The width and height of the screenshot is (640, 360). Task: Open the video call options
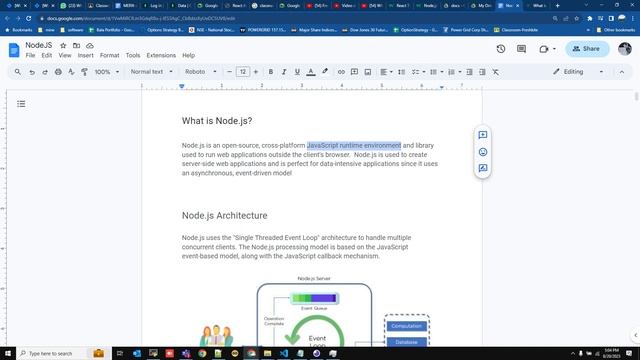point(547,49)
